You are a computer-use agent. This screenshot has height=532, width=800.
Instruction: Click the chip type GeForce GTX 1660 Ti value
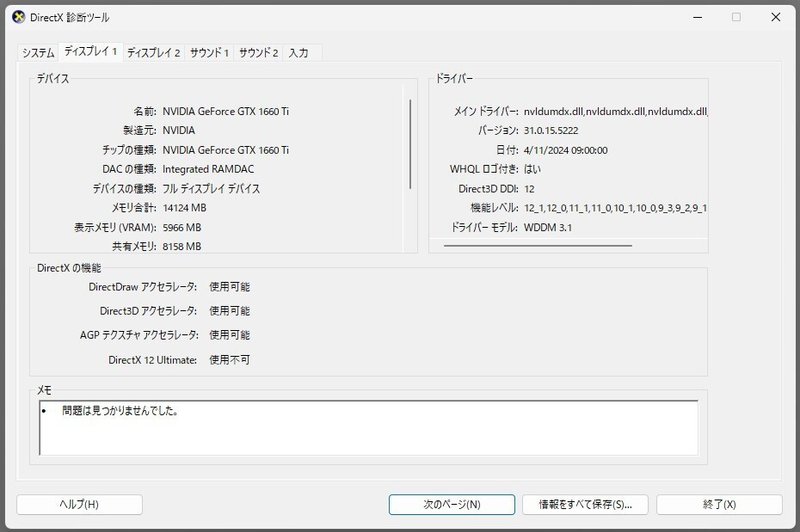point(226,150)
